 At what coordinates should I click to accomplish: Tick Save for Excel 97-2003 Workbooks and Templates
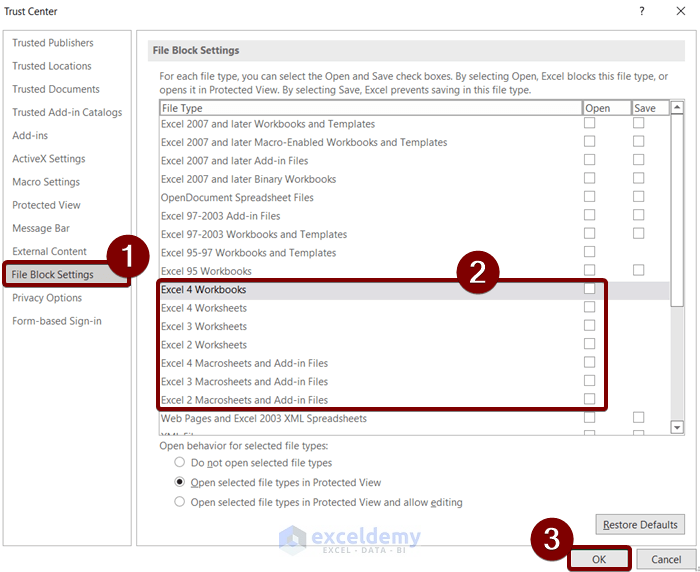(x=638, y=233)
